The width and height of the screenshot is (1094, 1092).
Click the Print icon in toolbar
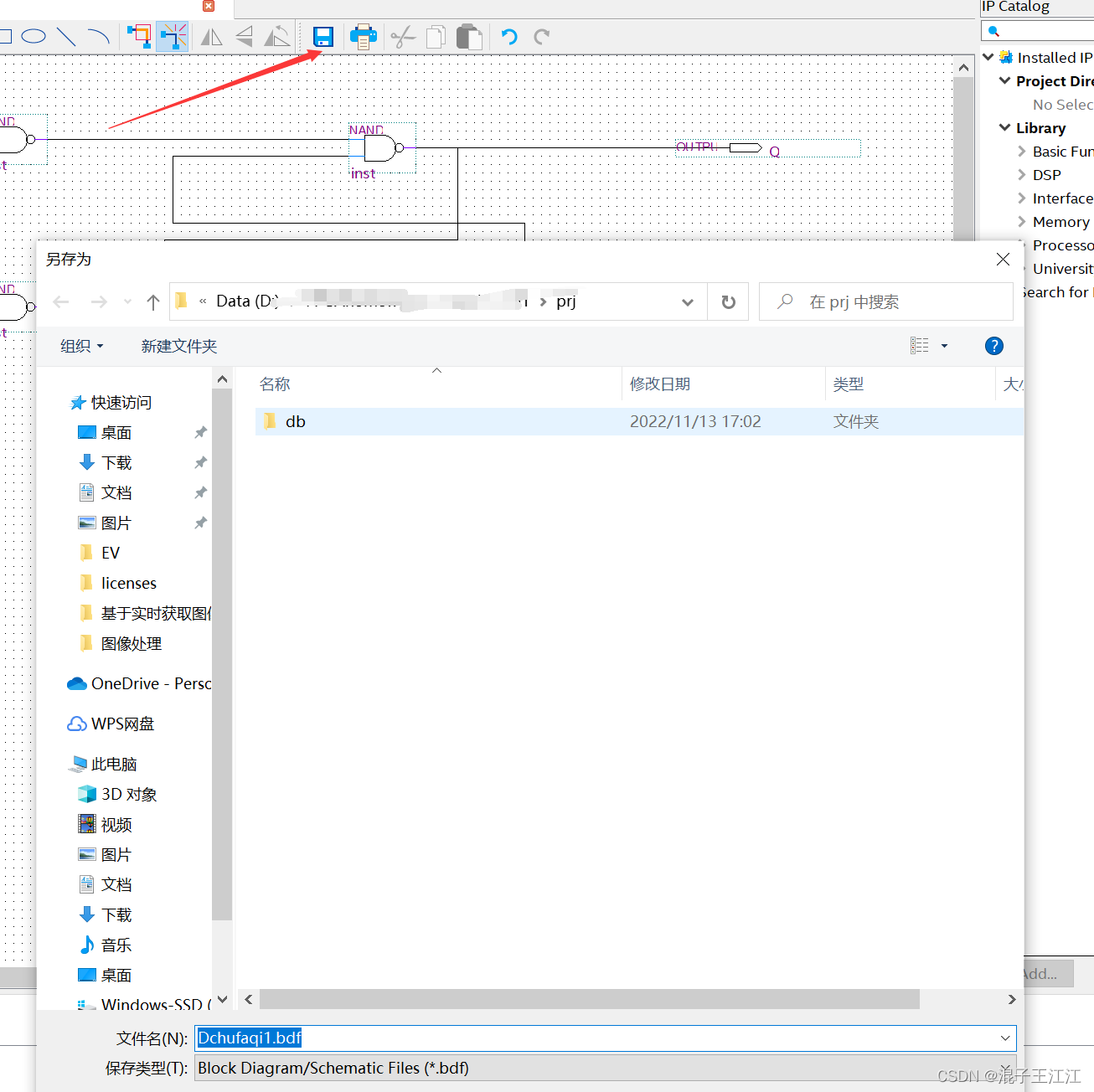363,37
